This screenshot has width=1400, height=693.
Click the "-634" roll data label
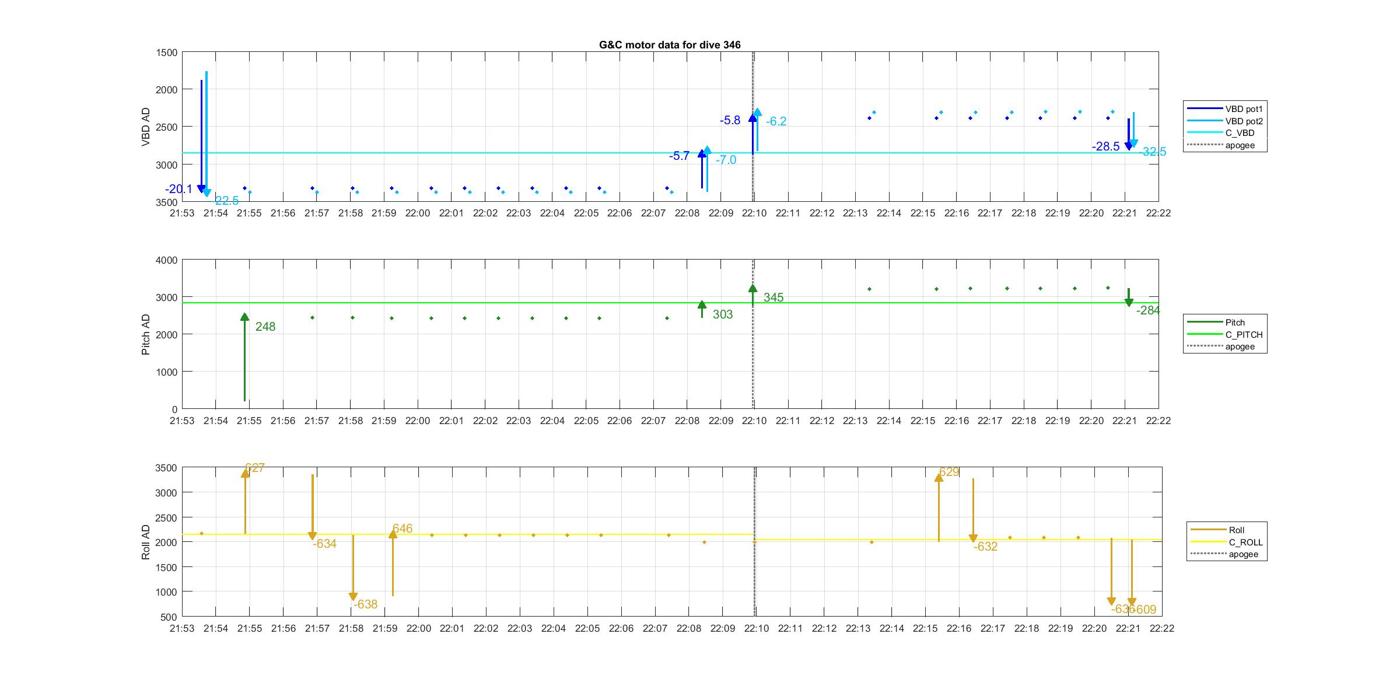pyautogui.click(x=324, y=544)
